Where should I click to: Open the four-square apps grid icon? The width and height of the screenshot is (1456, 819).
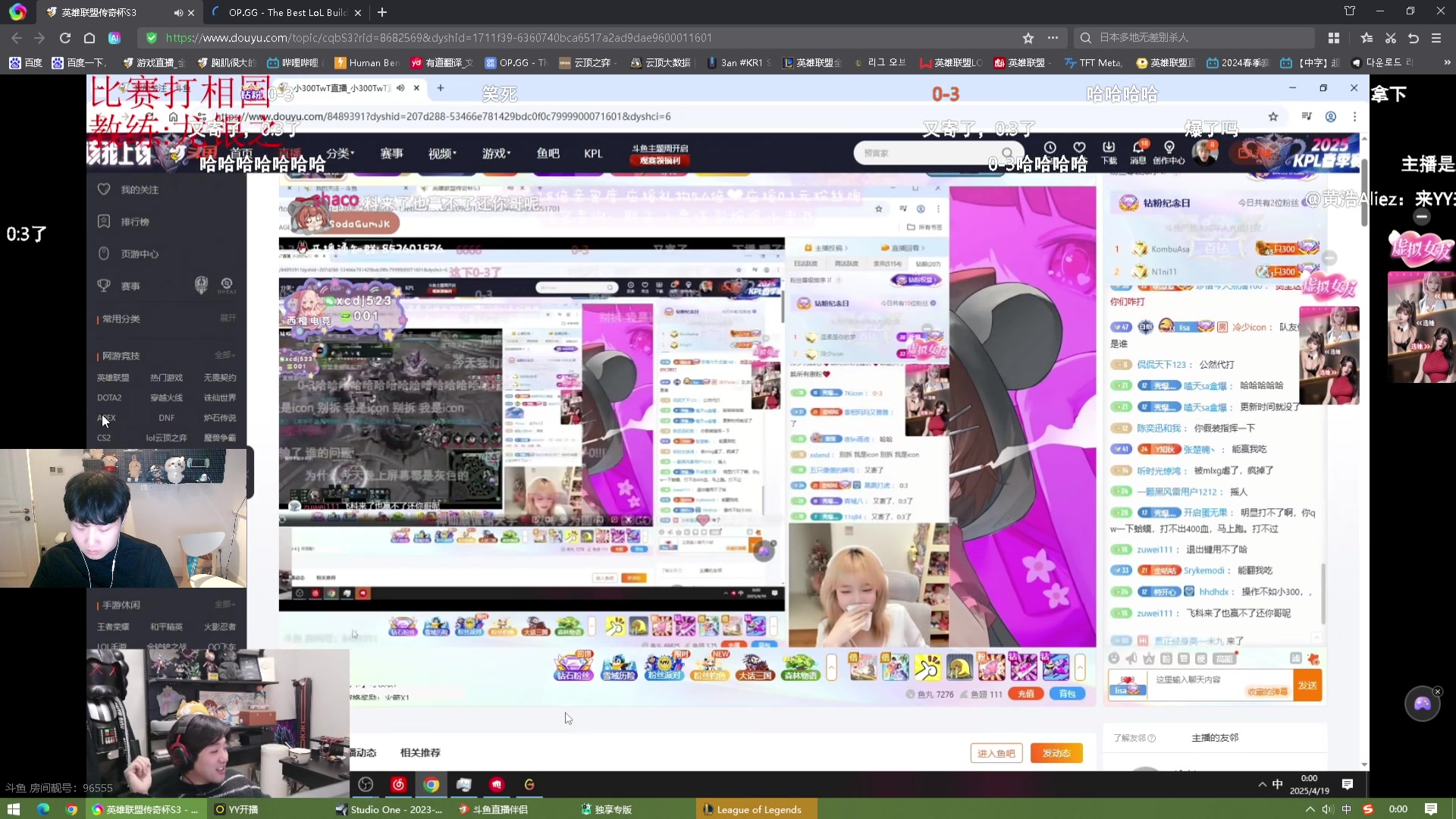[1334, 38]
